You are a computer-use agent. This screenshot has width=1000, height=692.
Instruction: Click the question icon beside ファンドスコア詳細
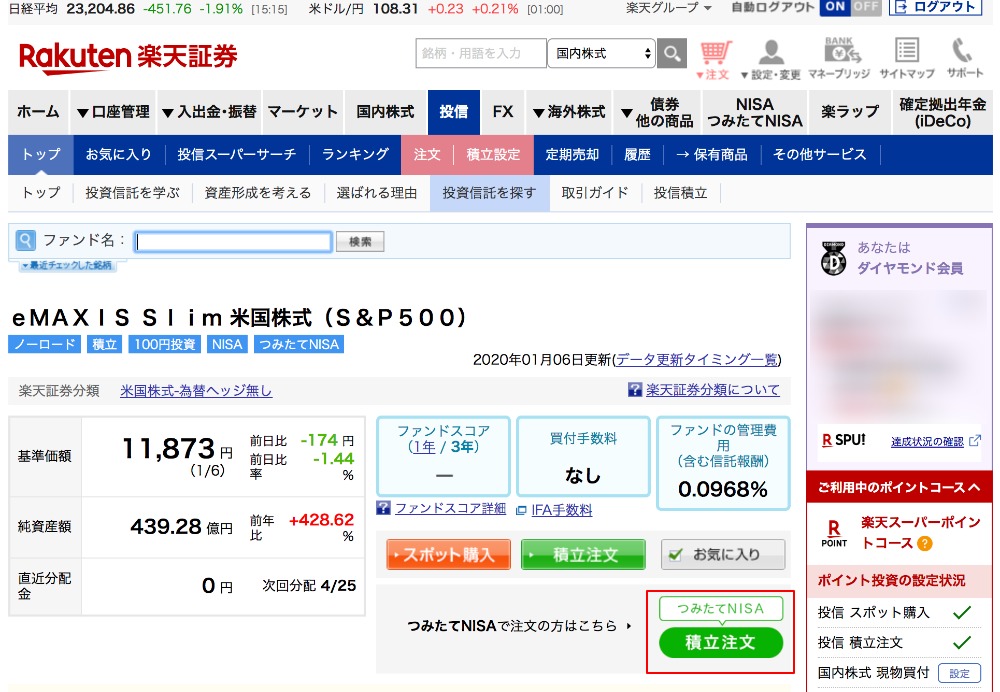pos(383,508)
